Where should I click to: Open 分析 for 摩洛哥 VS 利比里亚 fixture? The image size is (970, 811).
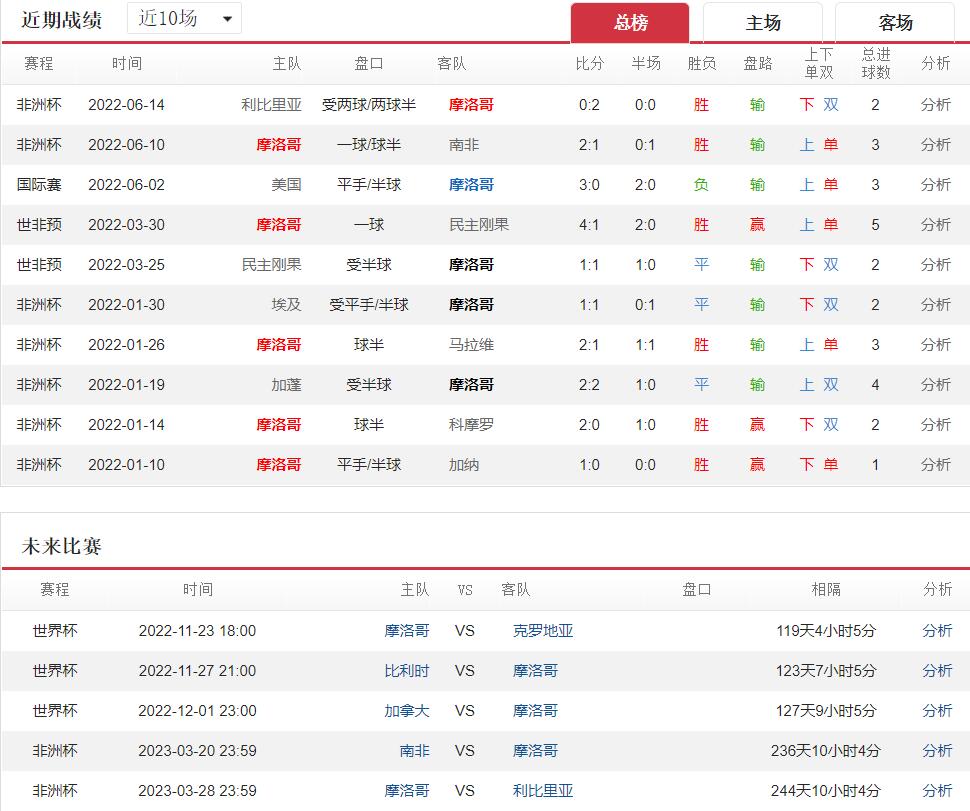click(937, 791)
